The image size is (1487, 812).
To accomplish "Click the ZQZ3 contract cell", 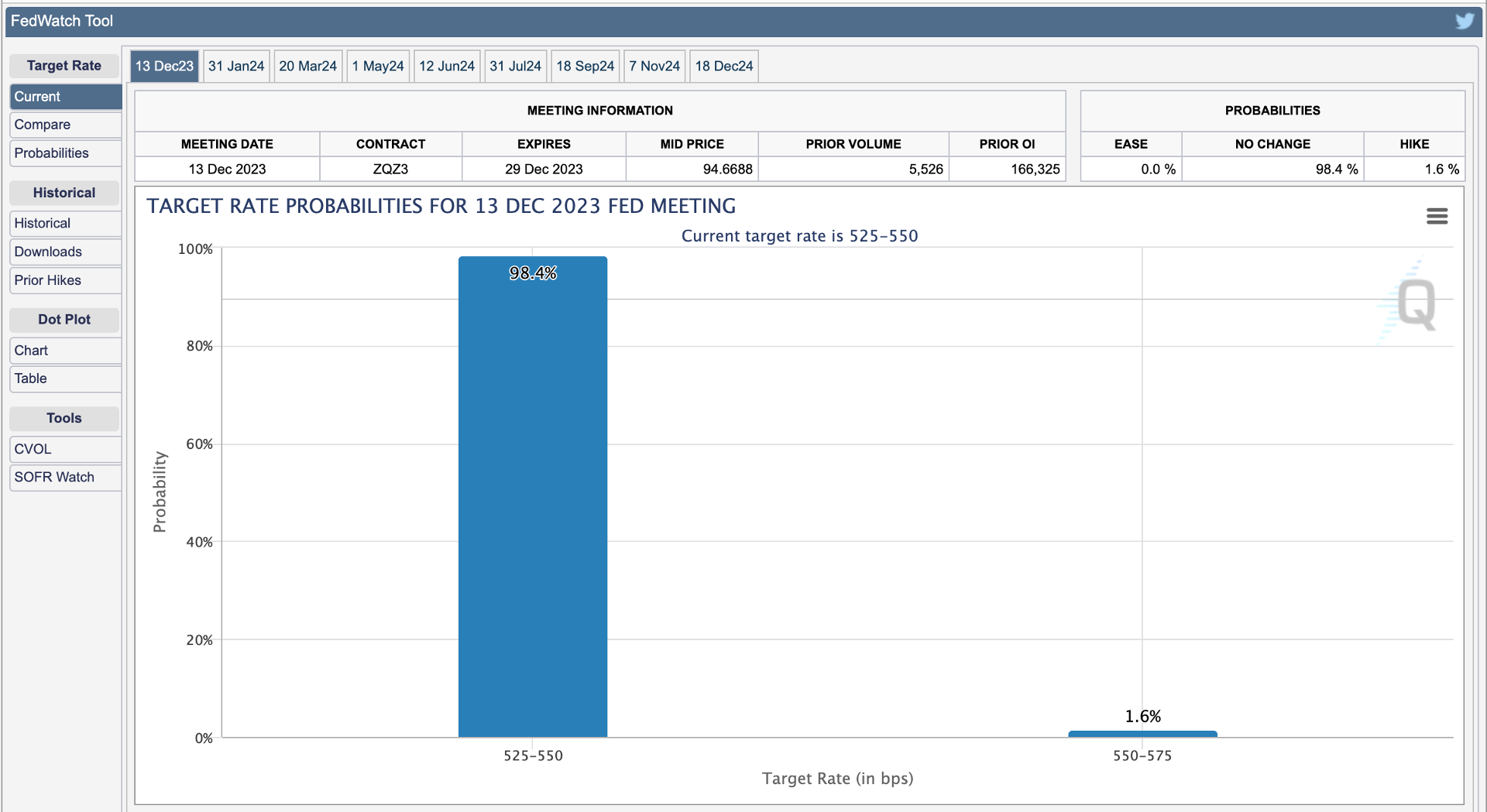I will point(390,169).
